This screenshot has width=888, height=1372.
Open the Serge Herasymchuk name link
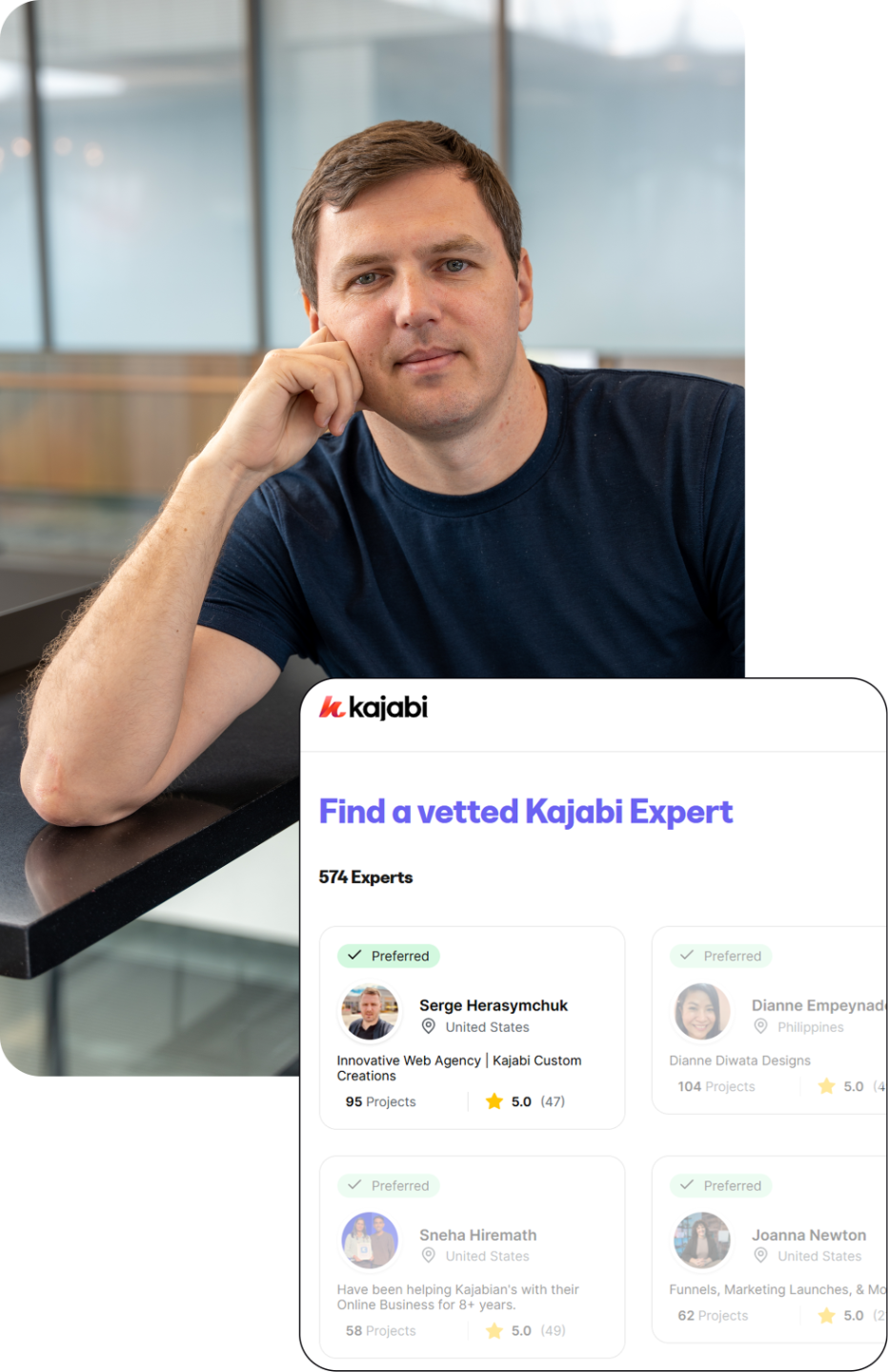pos(494,1005)
